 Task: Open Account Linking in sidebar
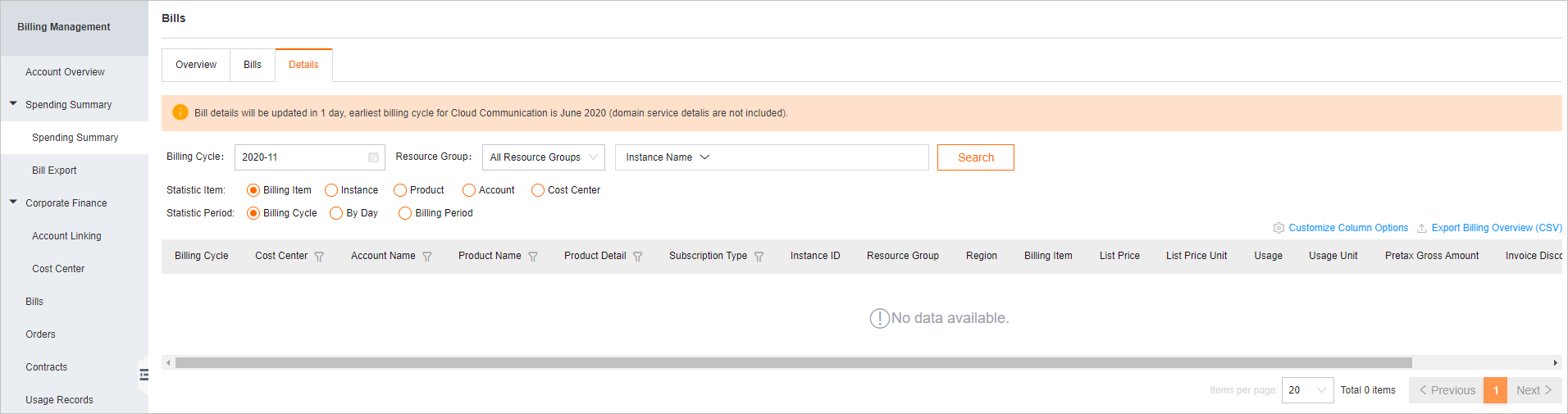(66, 236)
